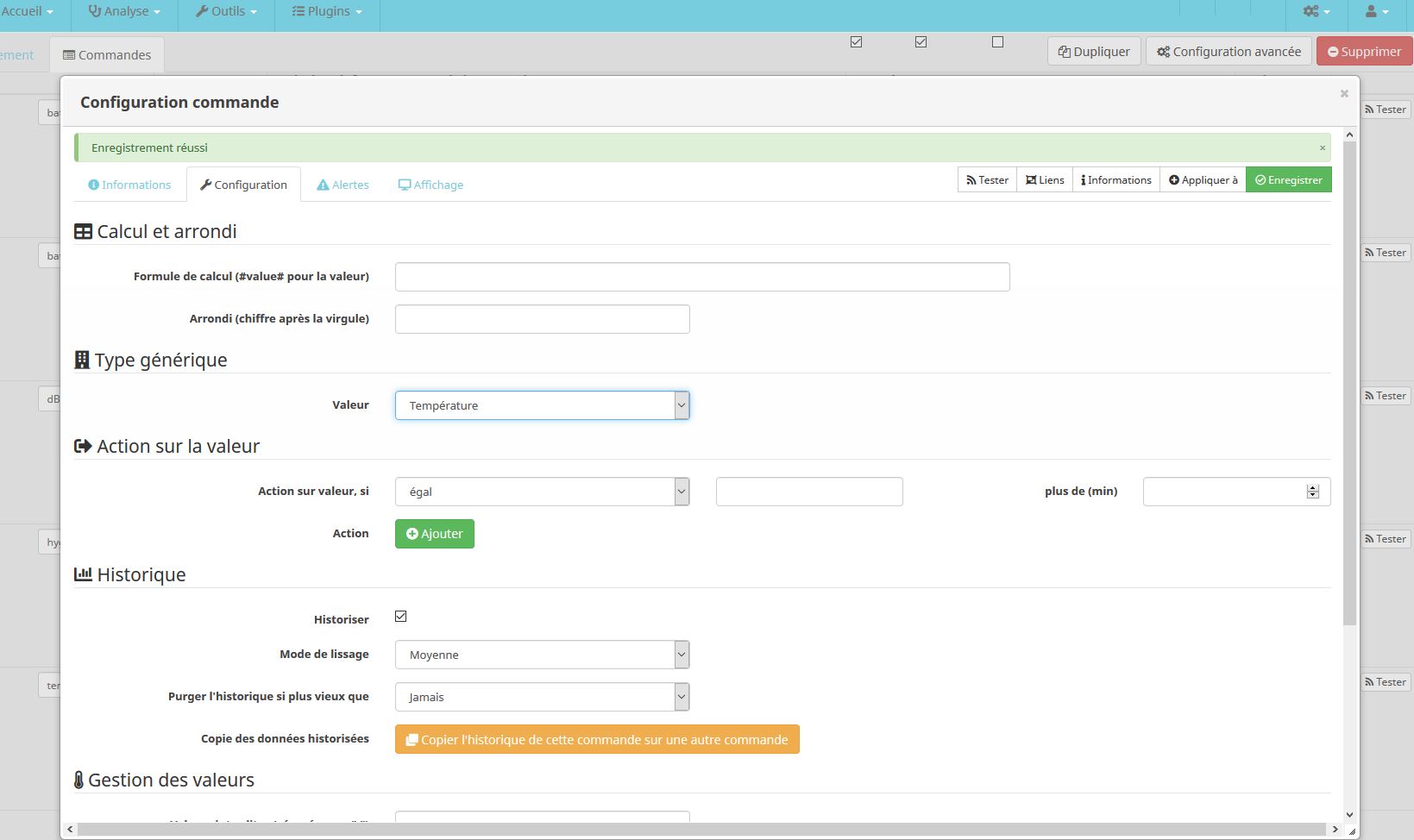Toggle the first checked checkbox above the dialog

click(857, 41)
